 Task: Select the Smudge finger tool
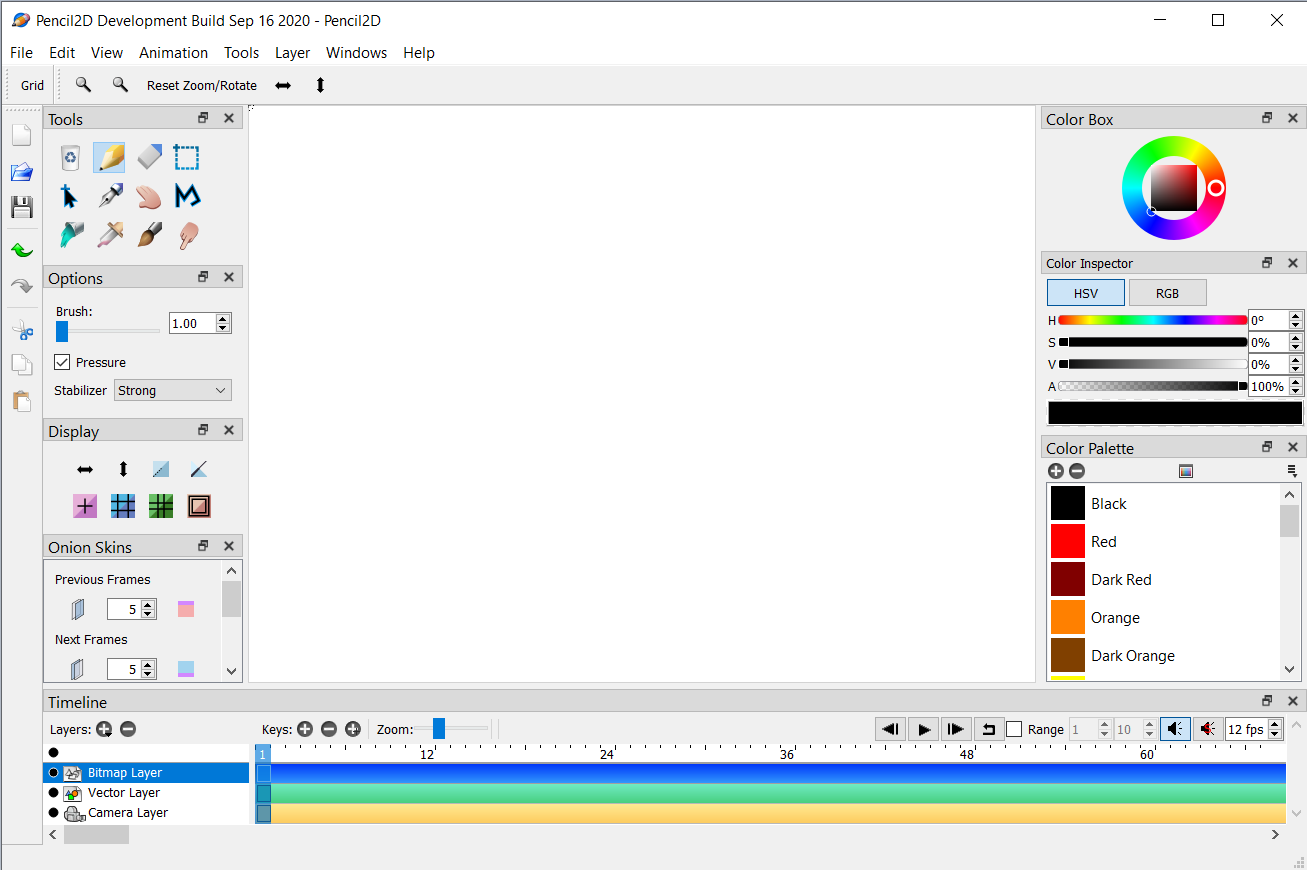tap(187, 235)
